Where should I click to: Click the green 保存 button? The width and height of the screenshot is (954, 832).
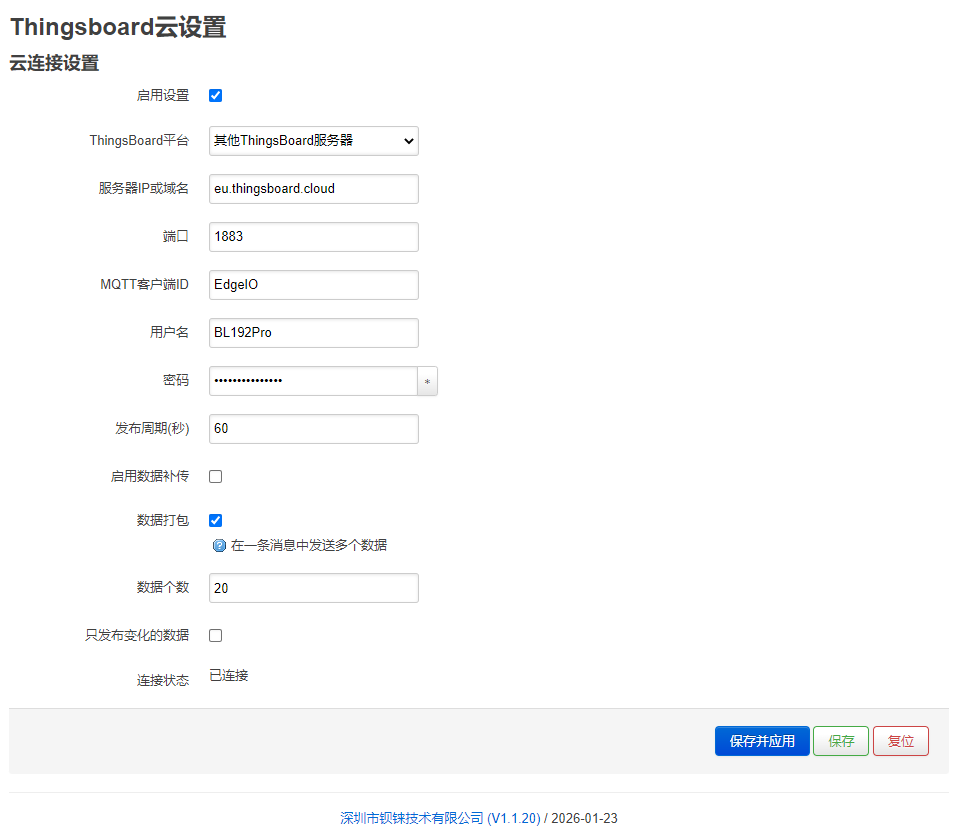[x=841, y=741]
